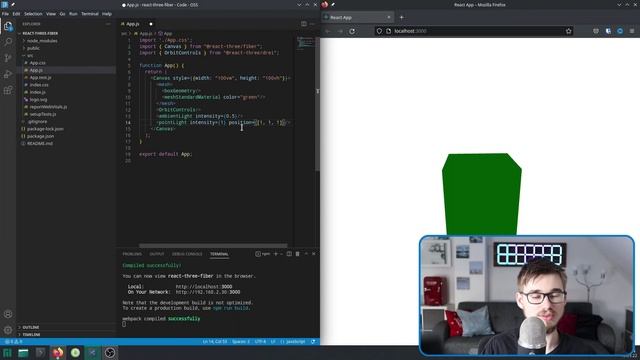Open Source Control view in activity bar
This screenshot has width=640, height=360.
click(x=8, y=58)
